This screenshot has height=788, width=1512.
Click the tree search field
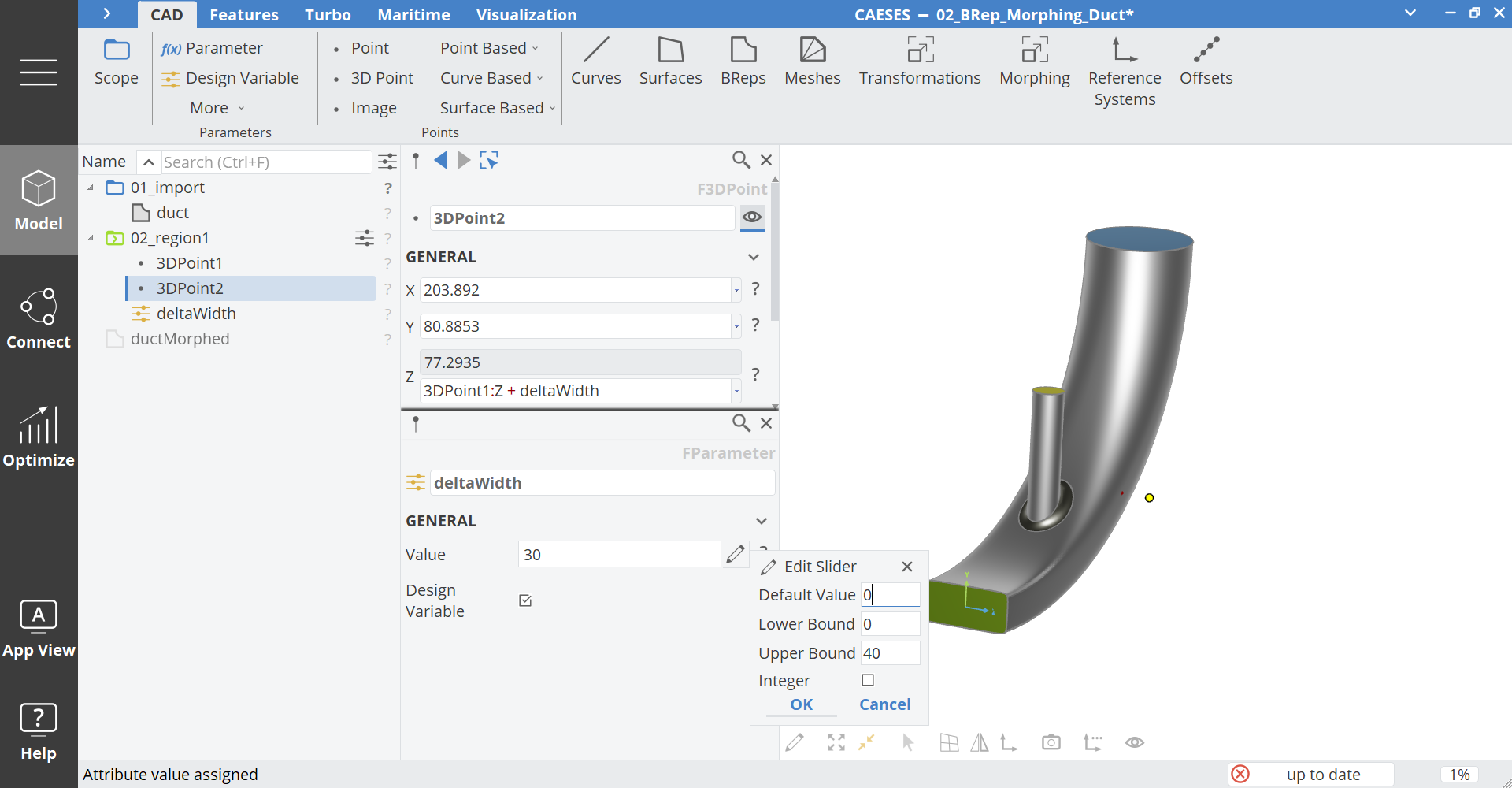tap(265, 162)
